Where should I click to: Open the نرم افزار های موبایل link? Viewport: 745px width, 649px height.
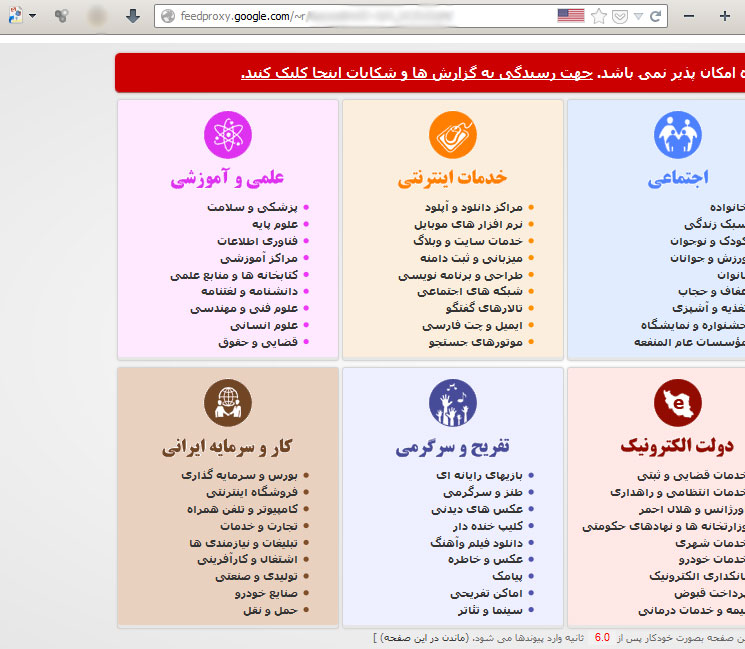tap(468, 224)
